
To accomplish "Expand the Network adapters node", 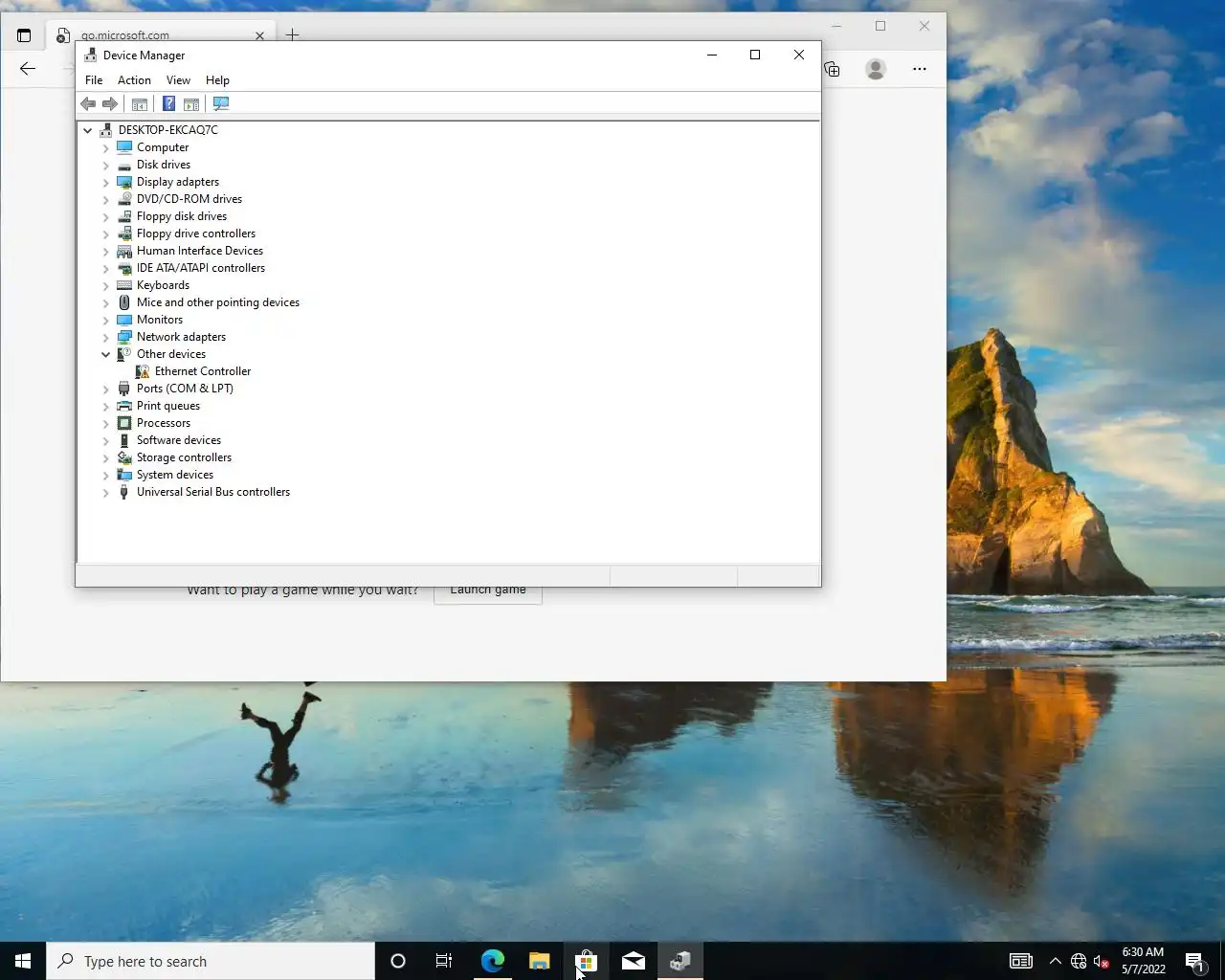I will coord(106,337).
